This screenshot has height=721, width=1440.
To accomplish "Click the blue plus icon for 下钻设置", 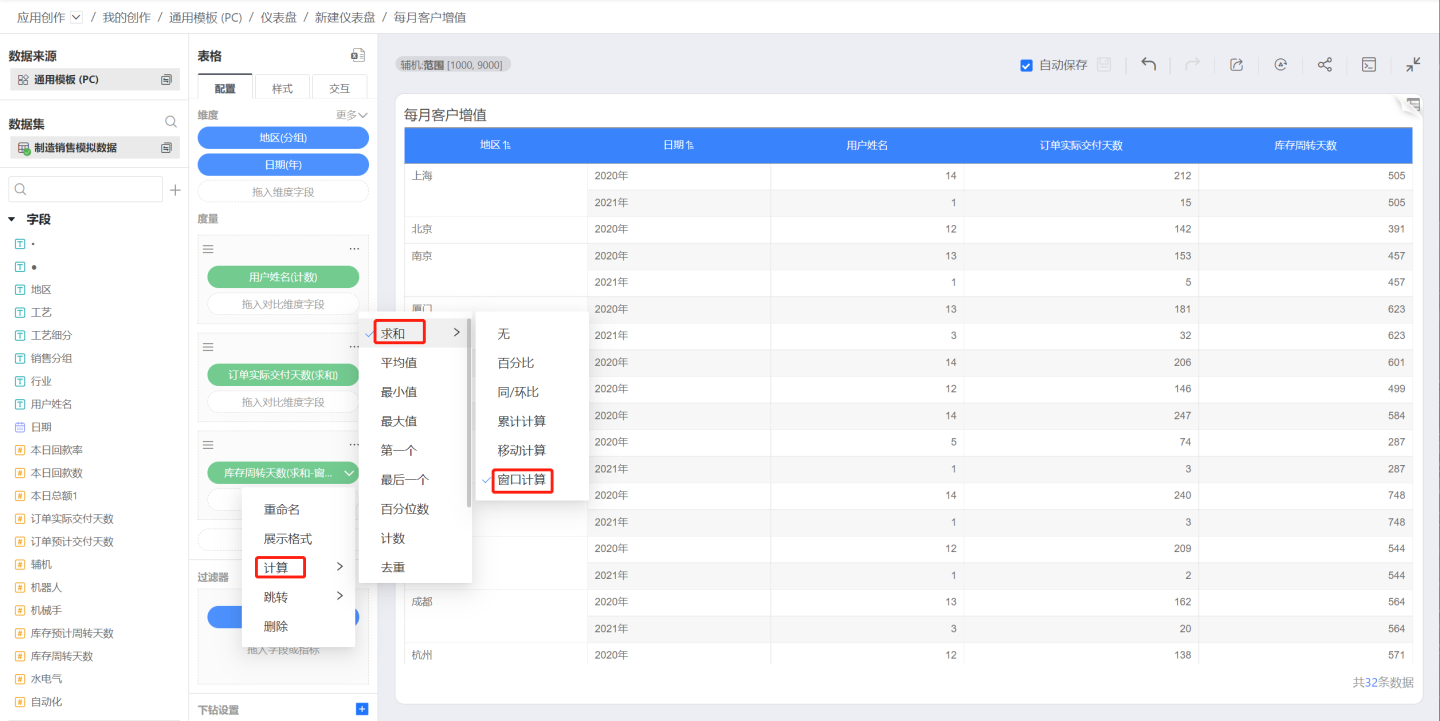I will pos(362,709).
